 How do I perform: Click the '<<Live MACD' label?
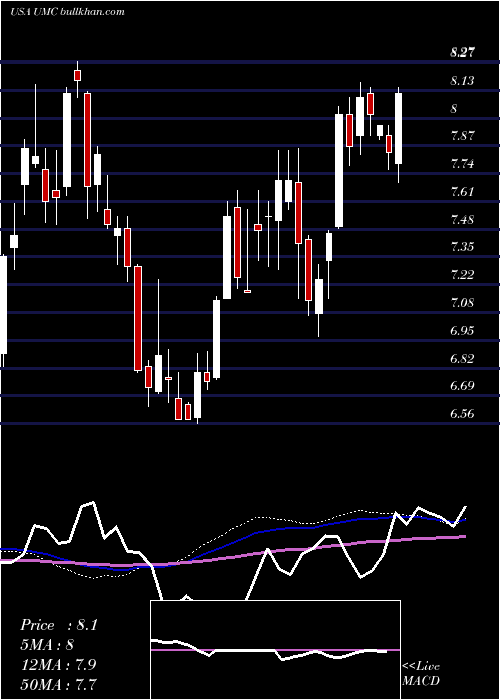[x=421, y=673]
